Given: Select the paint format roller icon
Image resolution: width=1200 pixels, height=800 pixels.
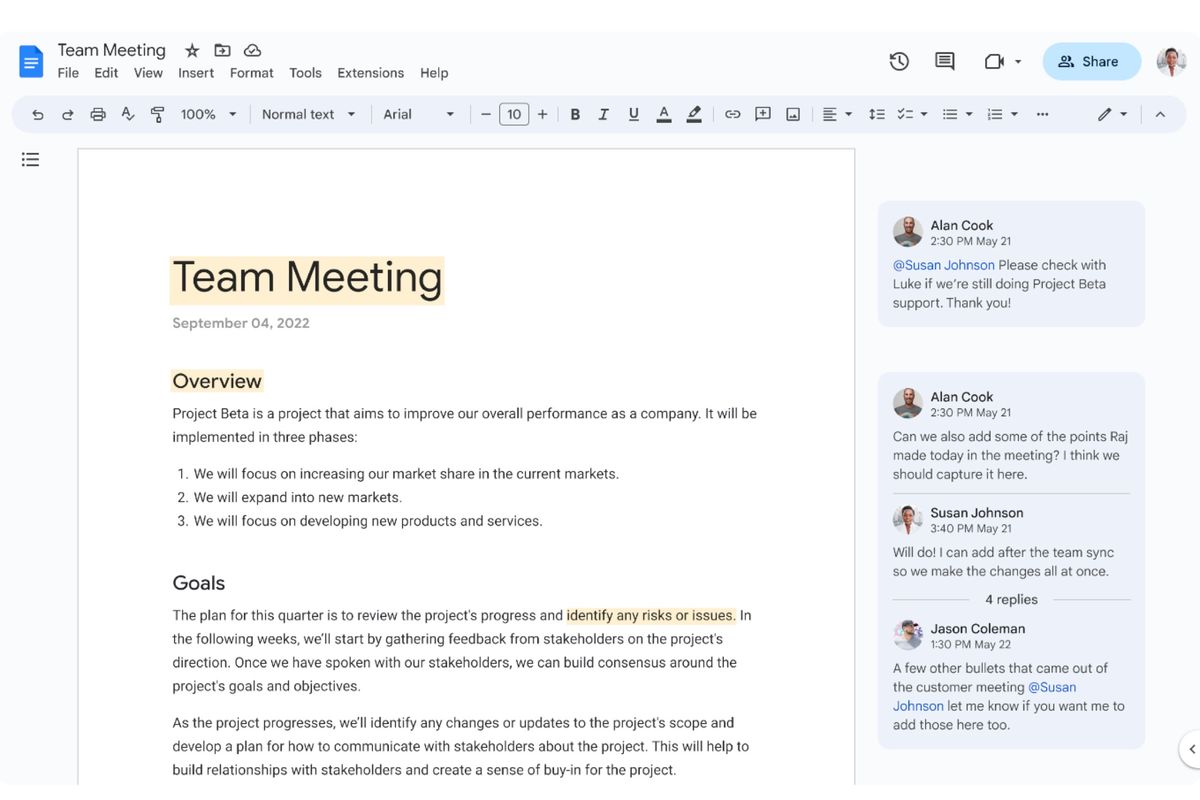Looking at the screenshot, I should tap(157, 115).
